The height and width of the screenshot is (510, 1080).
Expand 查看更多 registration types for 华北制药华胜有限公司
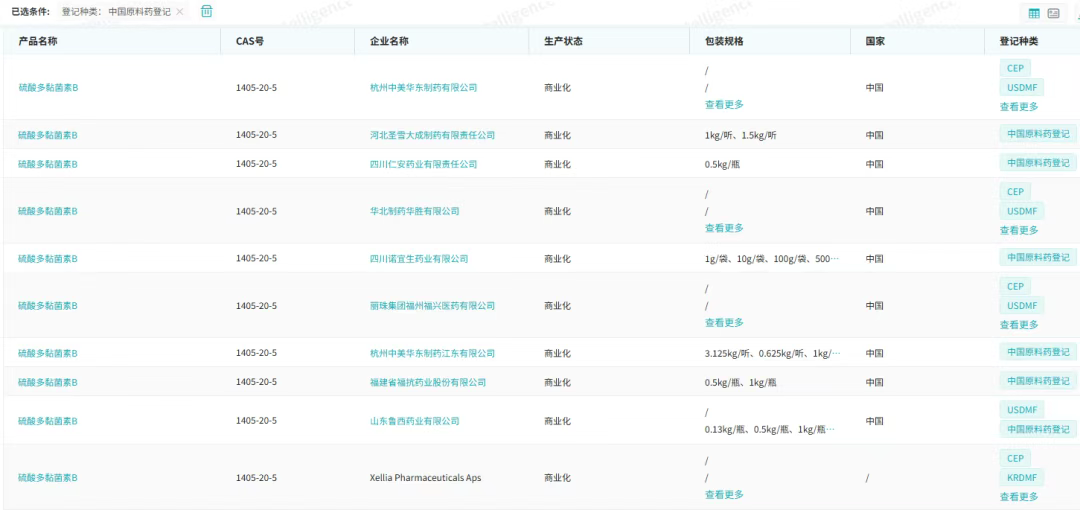1019,230
